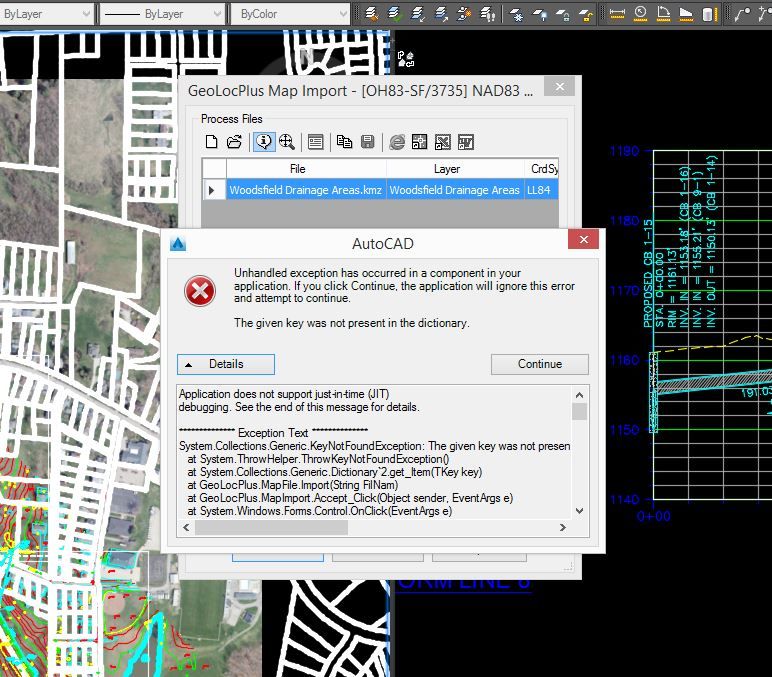This screenshot has height=677, width=772.
Task: Click the Layer Isolate icon
Action: [464, 14]
